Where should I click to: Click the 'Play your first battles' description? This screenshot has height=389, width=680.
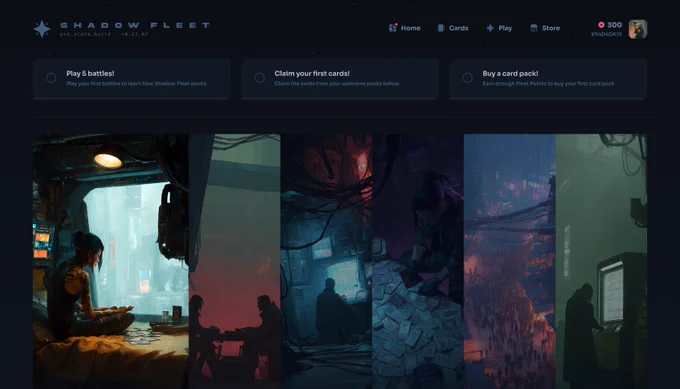click(136, 83)
